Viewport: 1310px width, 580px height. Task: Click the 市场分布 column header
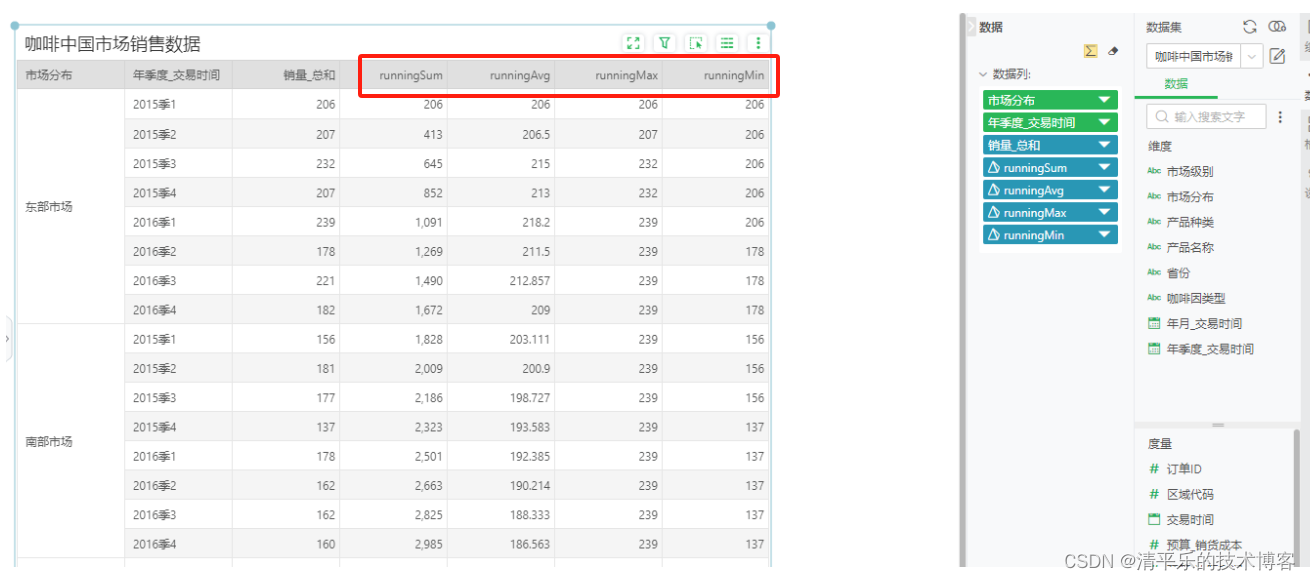coord(70,75)
